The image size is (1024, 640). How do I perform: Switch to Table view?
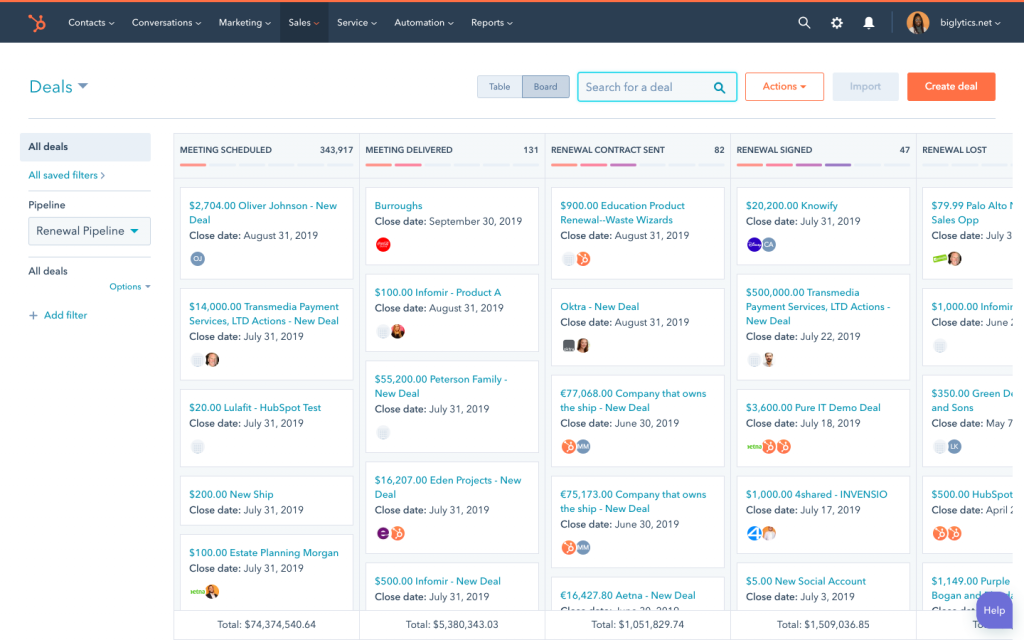pyautogui.click(x=500, y=87)
